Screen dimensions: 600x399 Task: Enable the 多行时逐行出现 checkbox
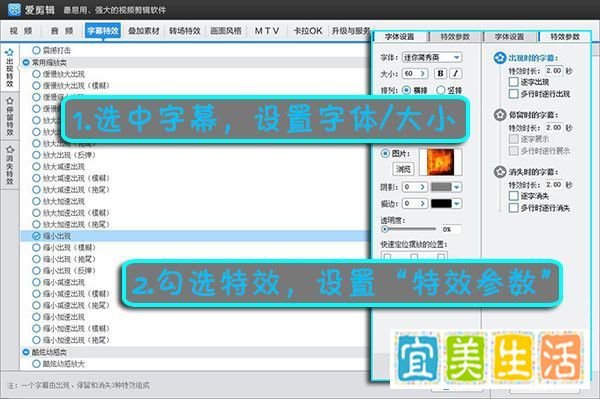[x=514, y=94]
